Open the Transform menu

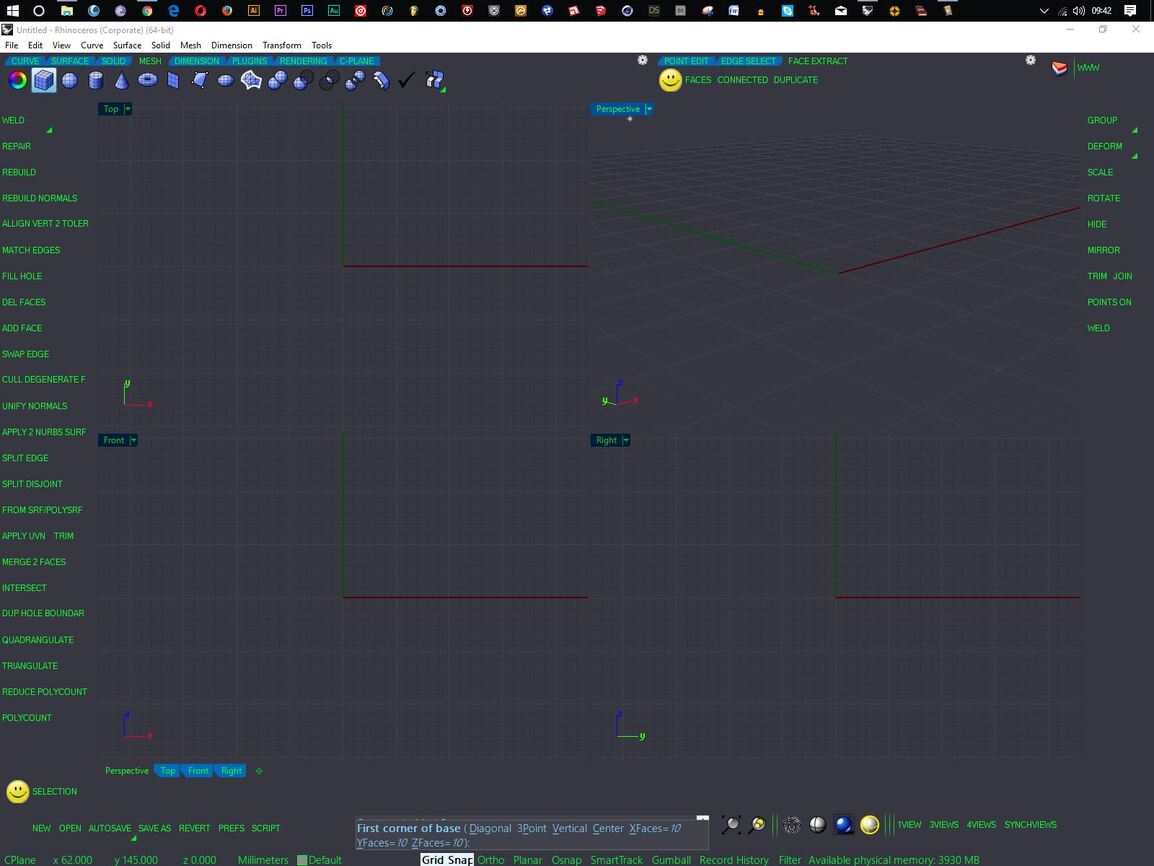coord(282,45)
